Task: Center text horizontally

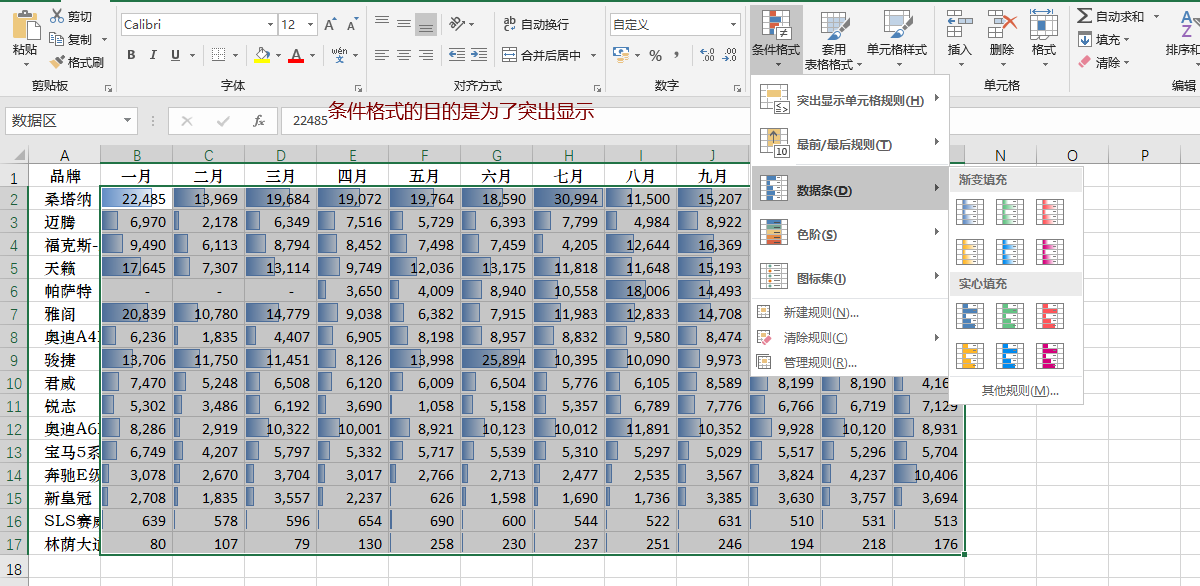Action: pyautogui.click(x=404, y=55)
